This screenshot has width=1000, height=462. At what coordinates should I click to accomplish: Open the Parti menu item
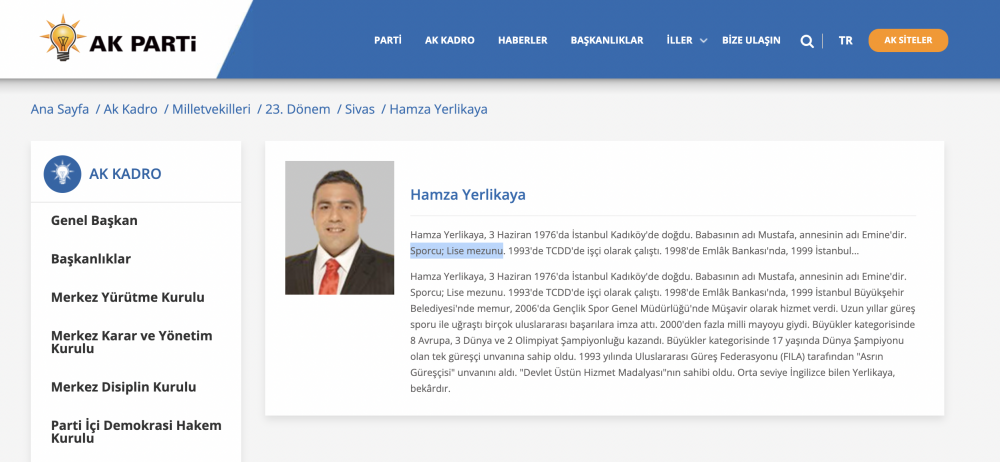[x=387, y=41]
